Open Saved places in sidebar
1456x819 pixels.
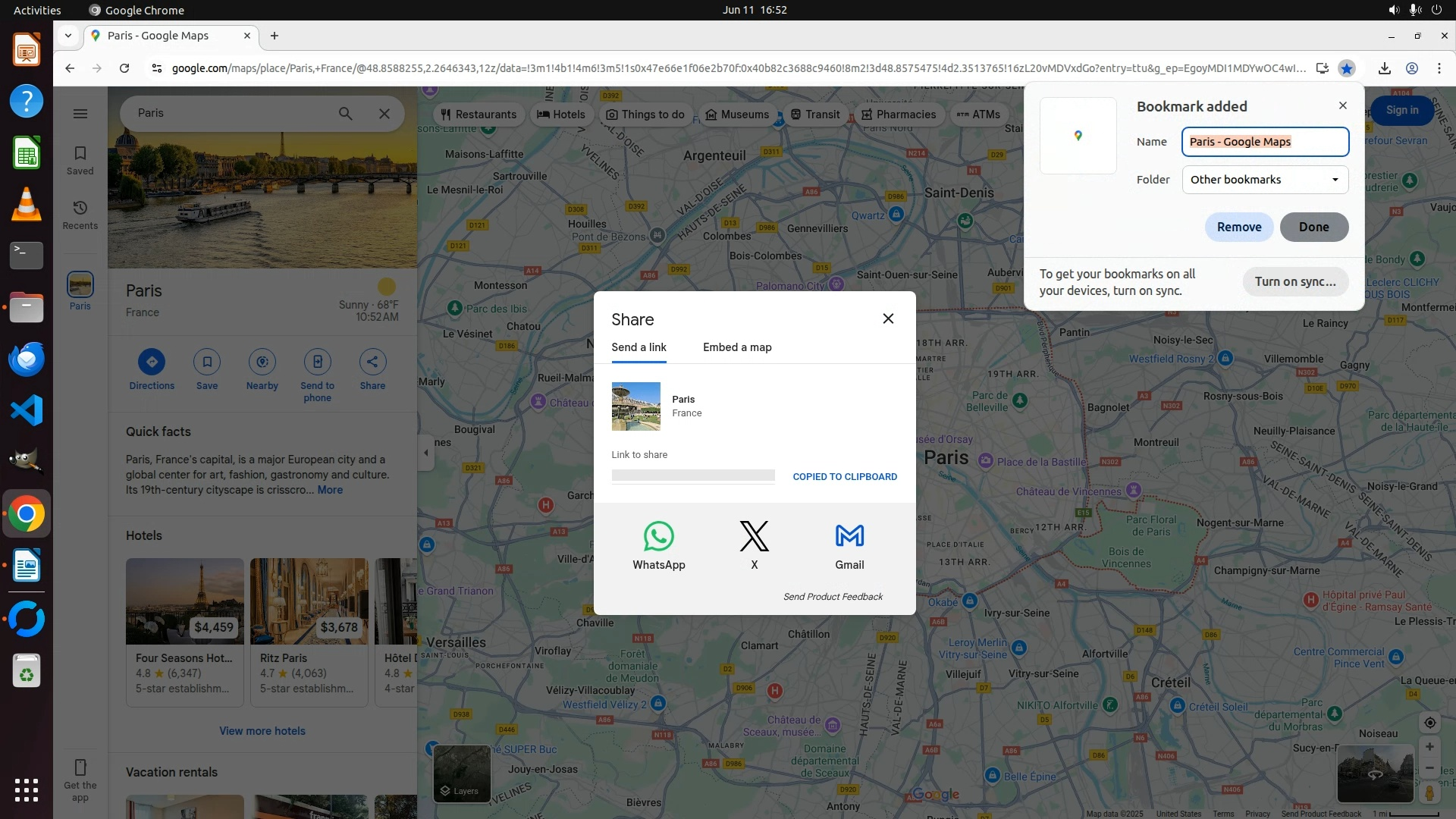tap(80, 160)
